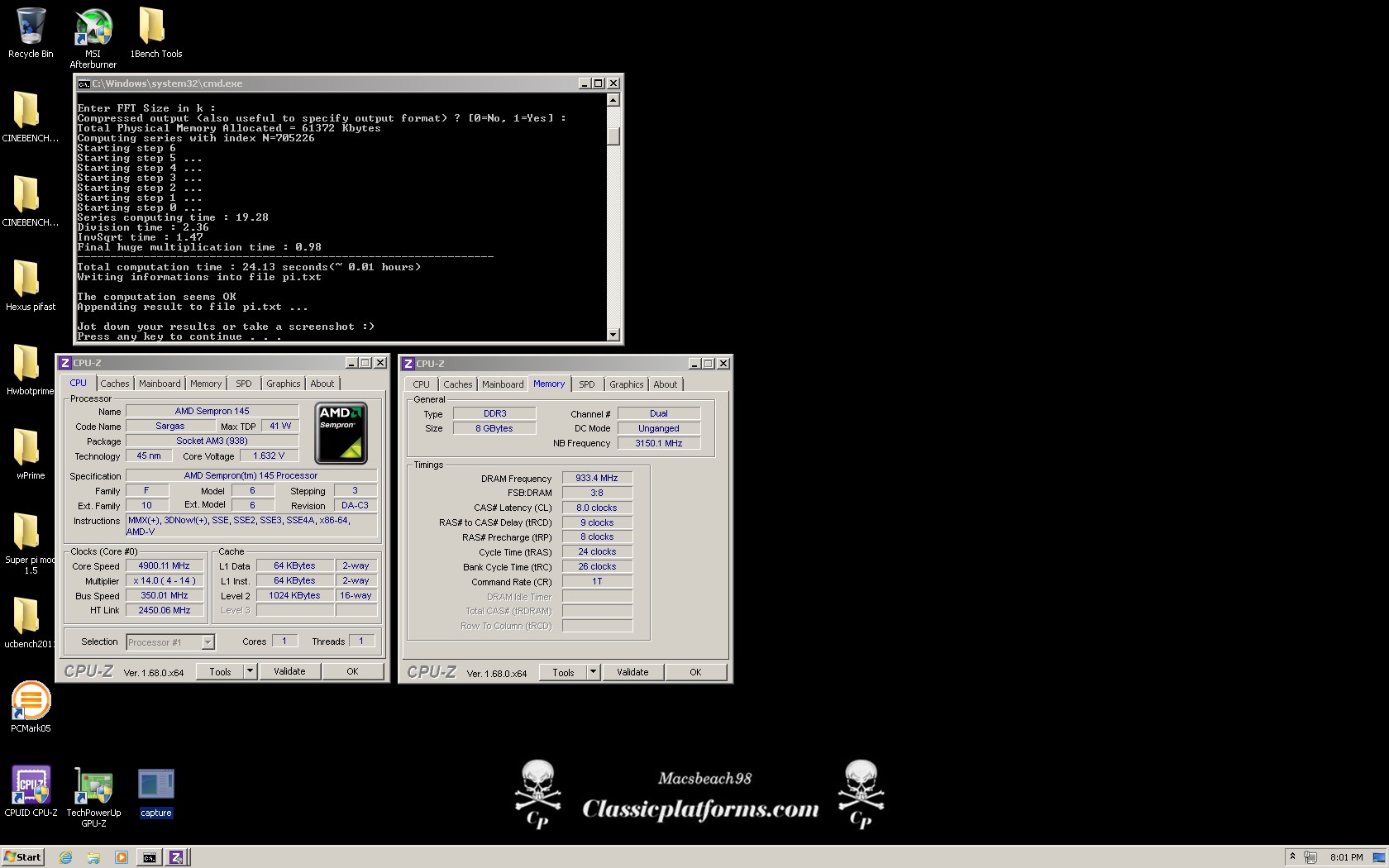Select About tab in right CPU-Z window
Image resolution: width=1389 pixels, height=868 pixels.
point(666,384)
